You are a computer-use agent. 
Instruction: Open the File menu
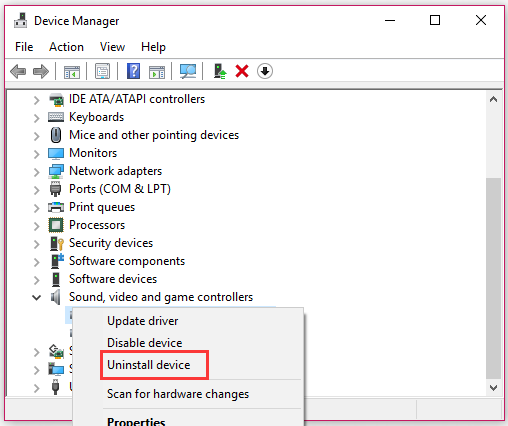click(24, 47)
